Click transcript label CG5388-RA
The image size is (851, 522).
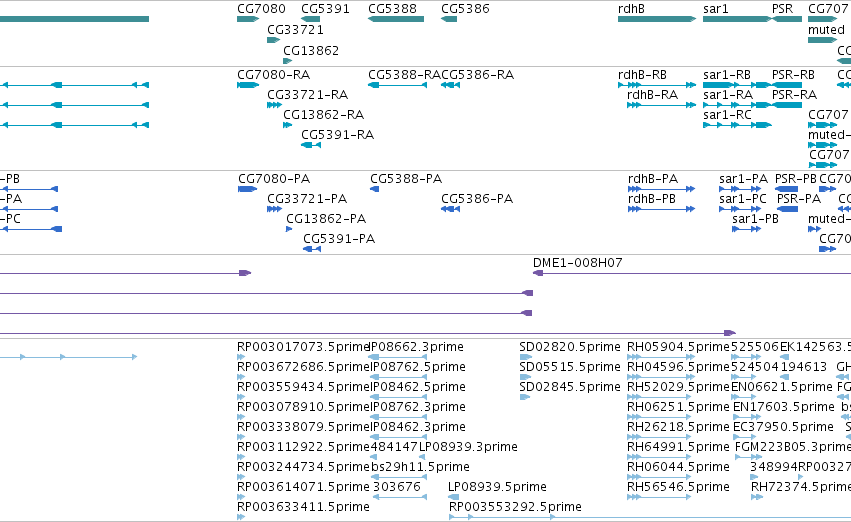tap(404, 74)
